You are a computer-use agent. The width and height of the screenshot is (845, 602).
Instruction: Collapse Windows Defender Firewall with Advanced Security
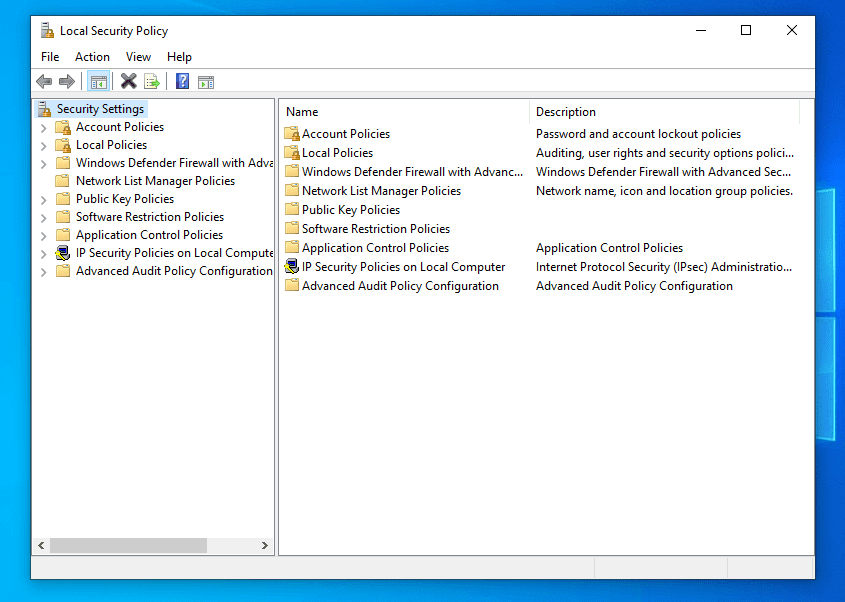(42, 163)
